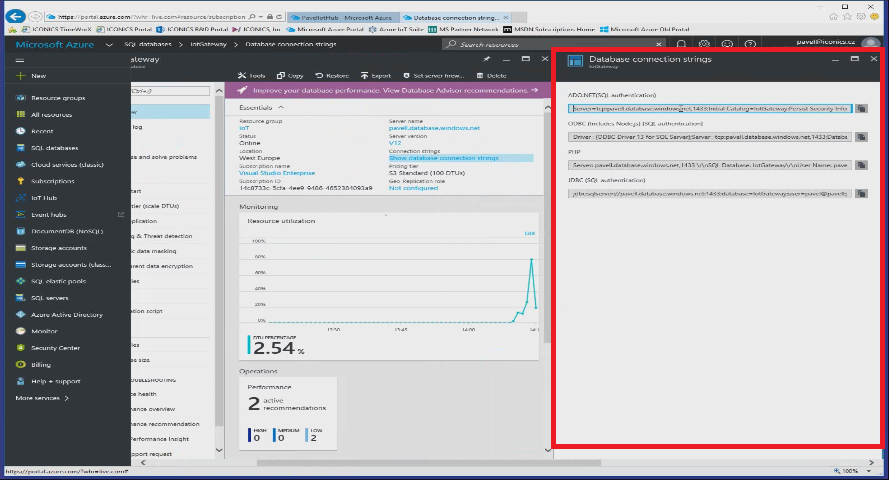
Task: Click the Restore toolbar button
Action: point(332,76)
